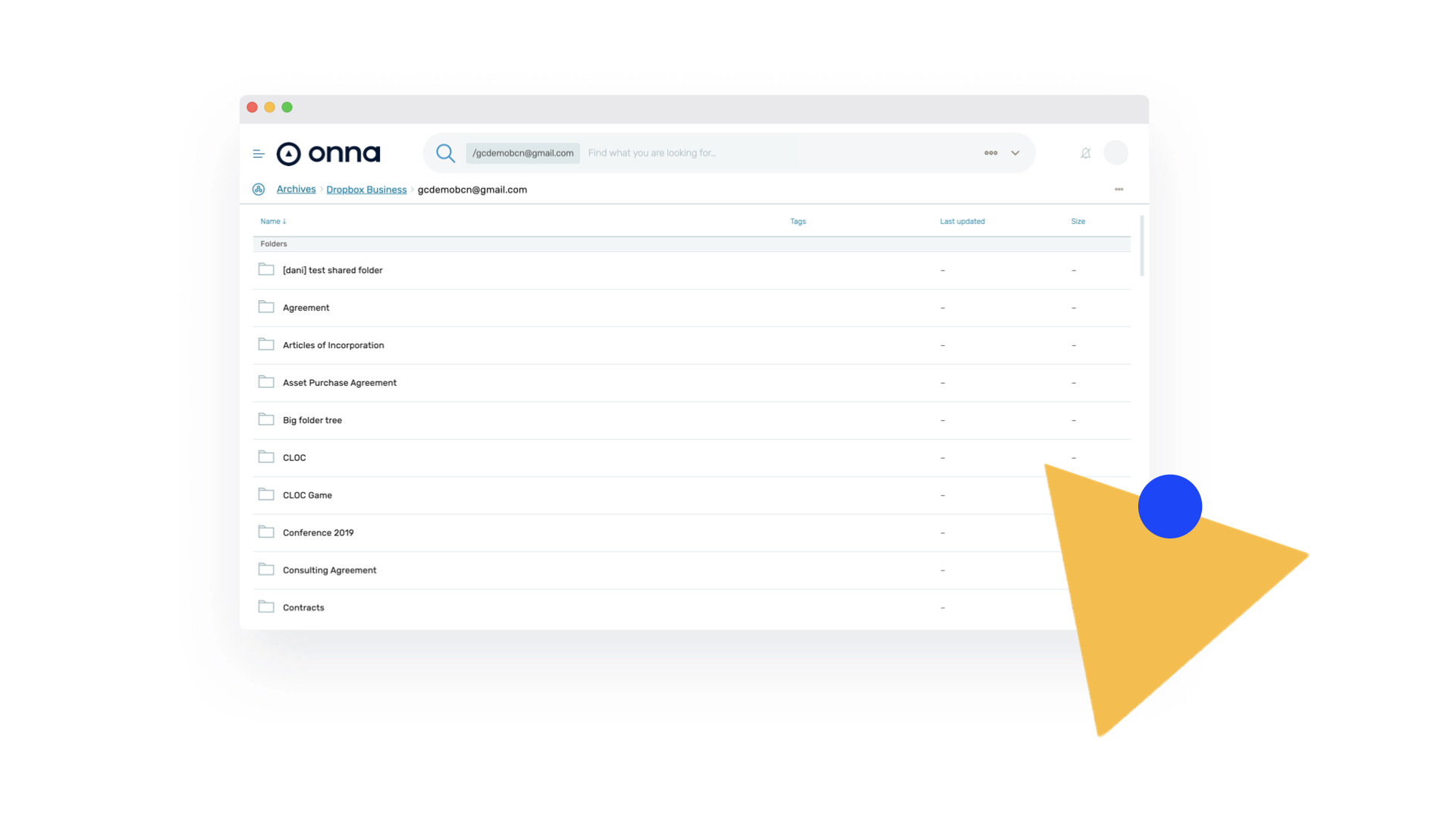Screen dimensions: 1456x819
Task: Open the folder icon next to Agreement
Action: (266, 306)
